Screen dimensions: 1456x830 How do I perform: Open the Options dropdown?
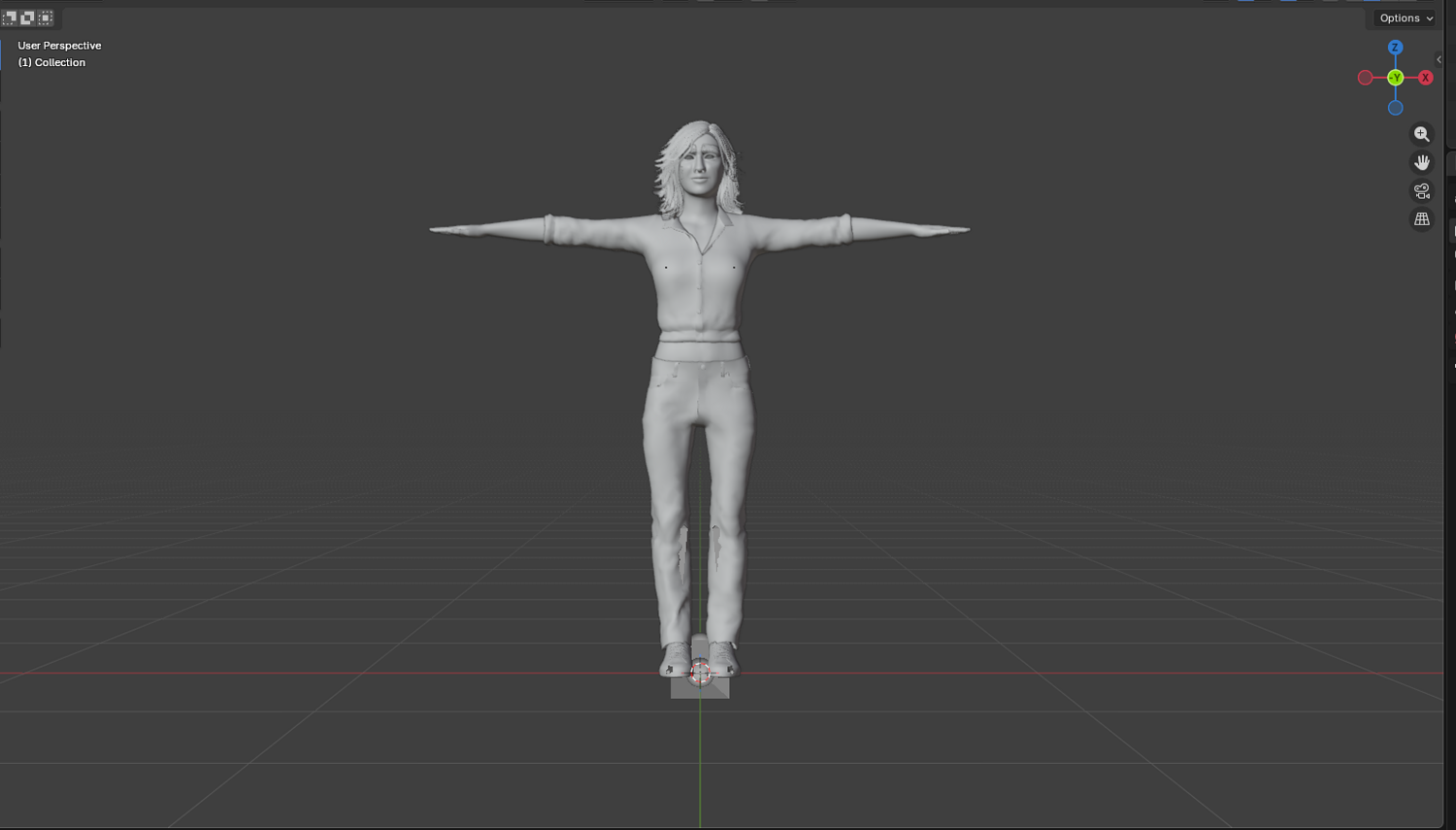(1406, 17)
